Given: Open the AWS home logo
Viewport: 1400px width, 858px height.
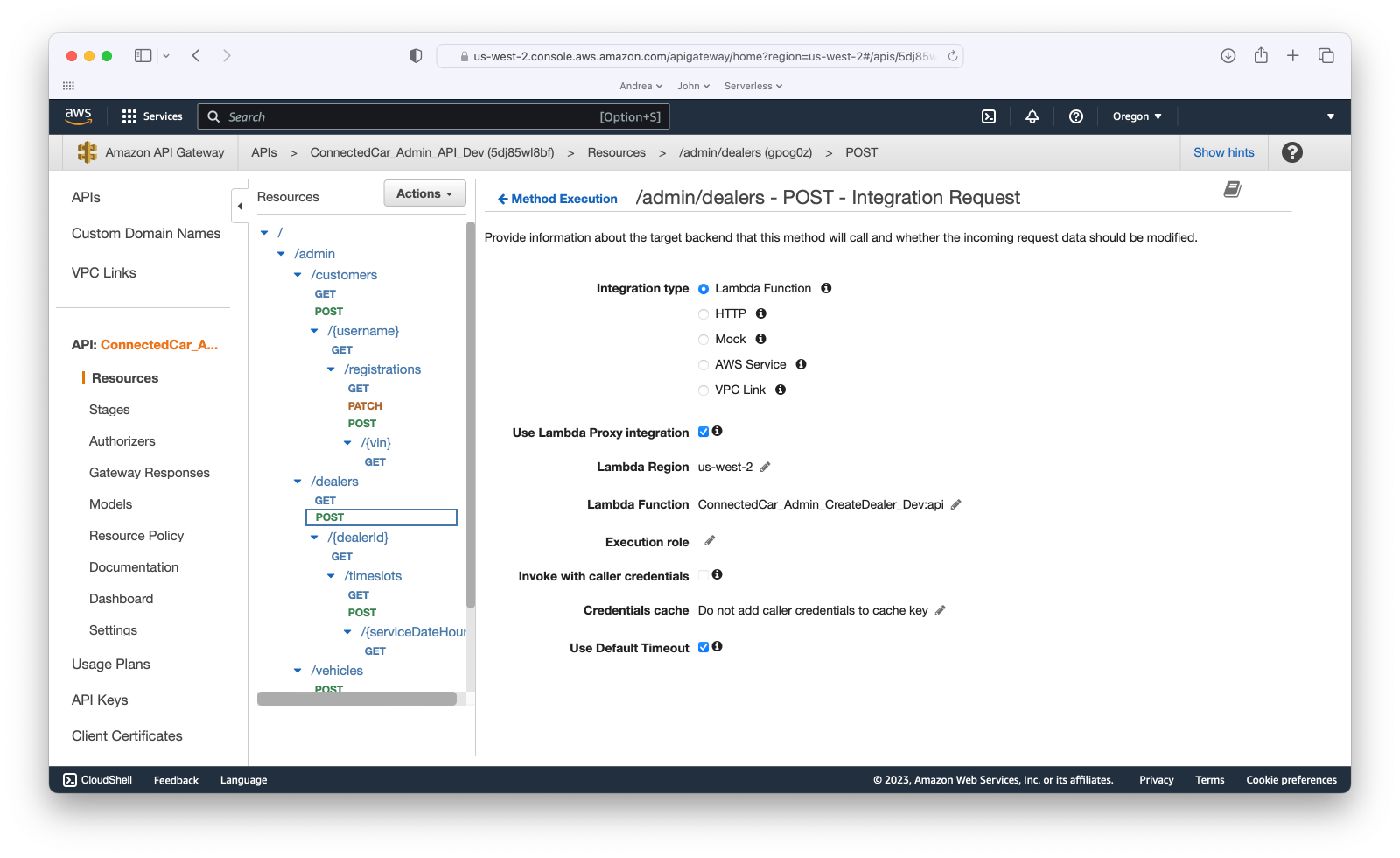Looking at the screenshot, I should click(x=78, y=116).
